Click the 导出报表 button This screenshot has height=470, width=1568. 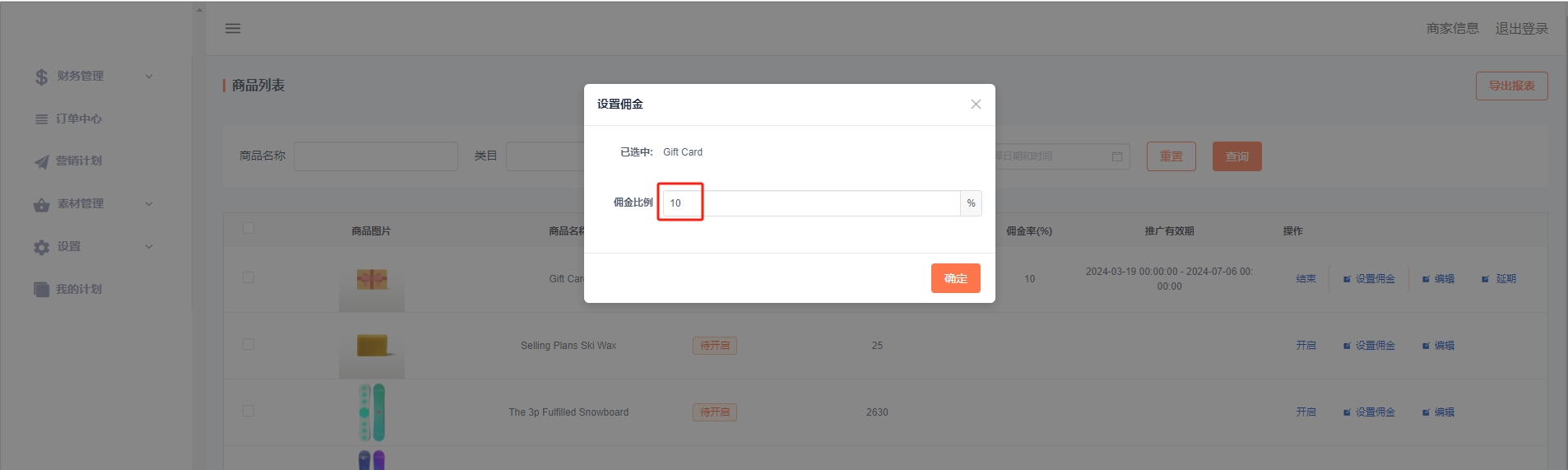pos(1512,86)
